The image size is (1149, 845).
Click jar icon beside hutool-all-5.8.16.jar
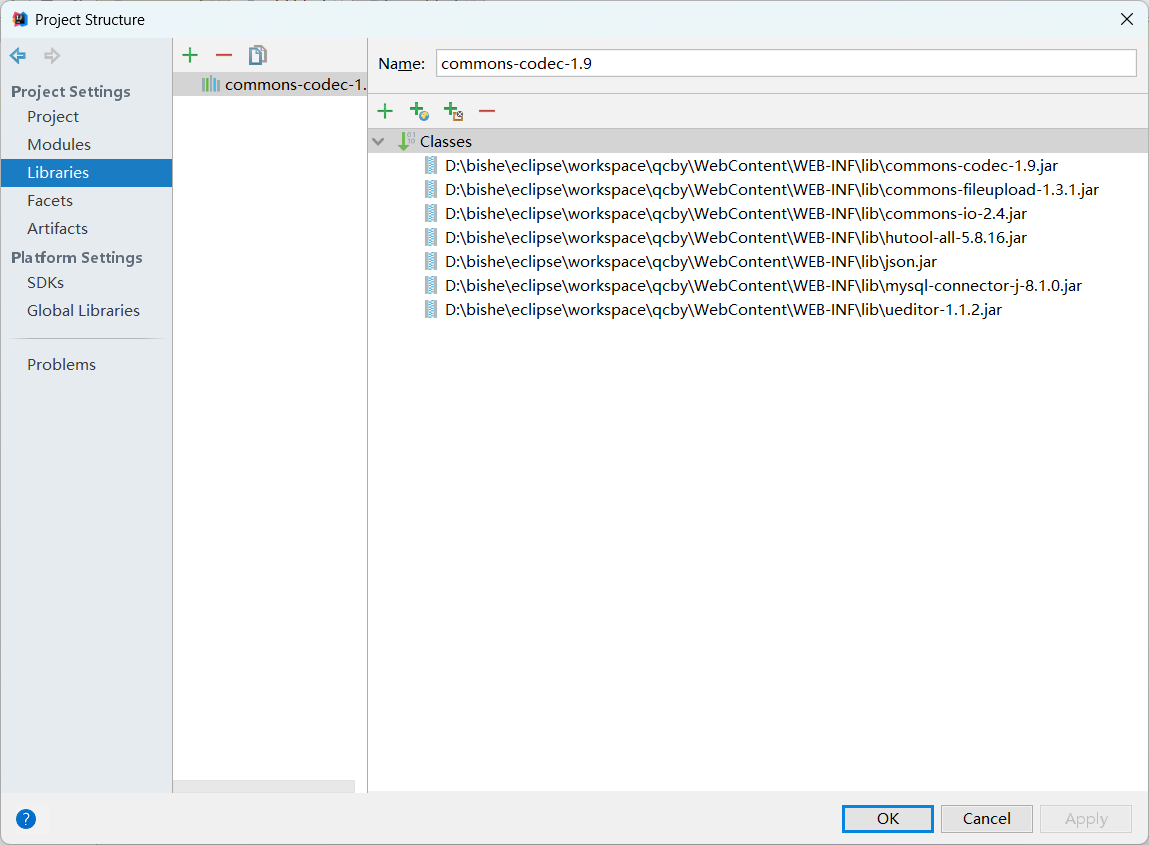click(431, 237)
